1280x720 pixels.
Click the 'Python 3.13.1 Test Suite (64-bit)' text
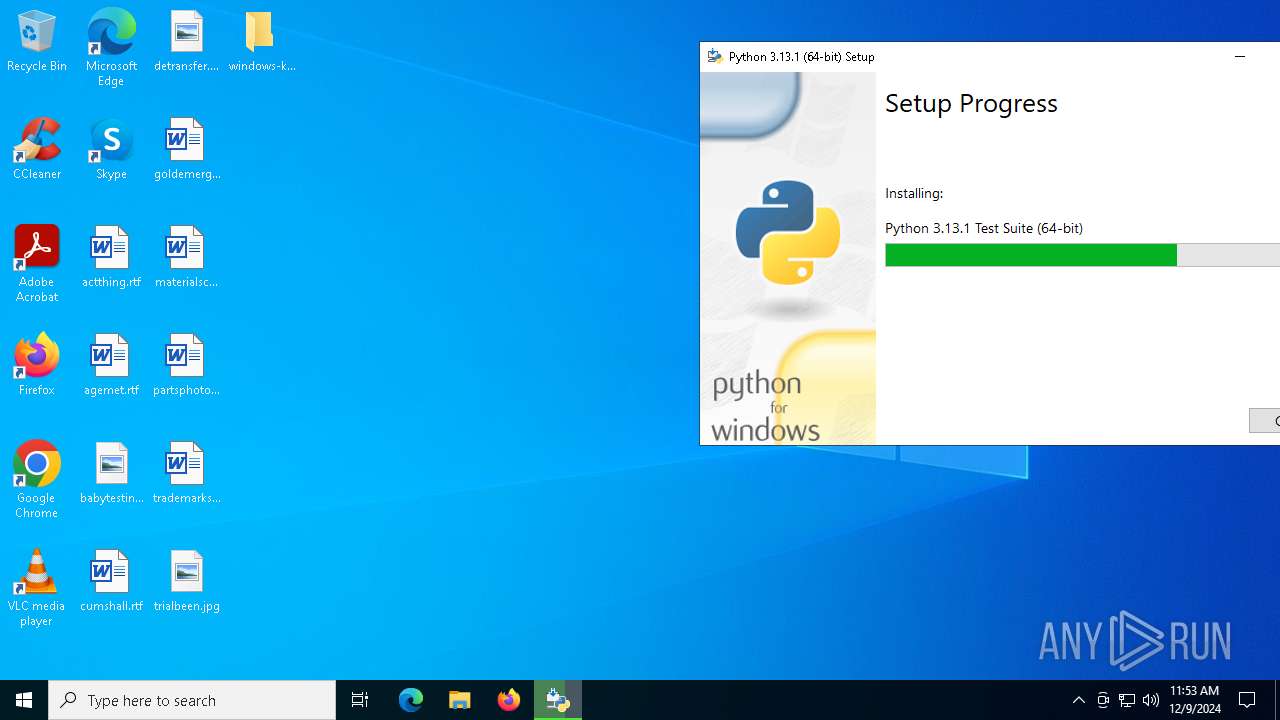984,228
